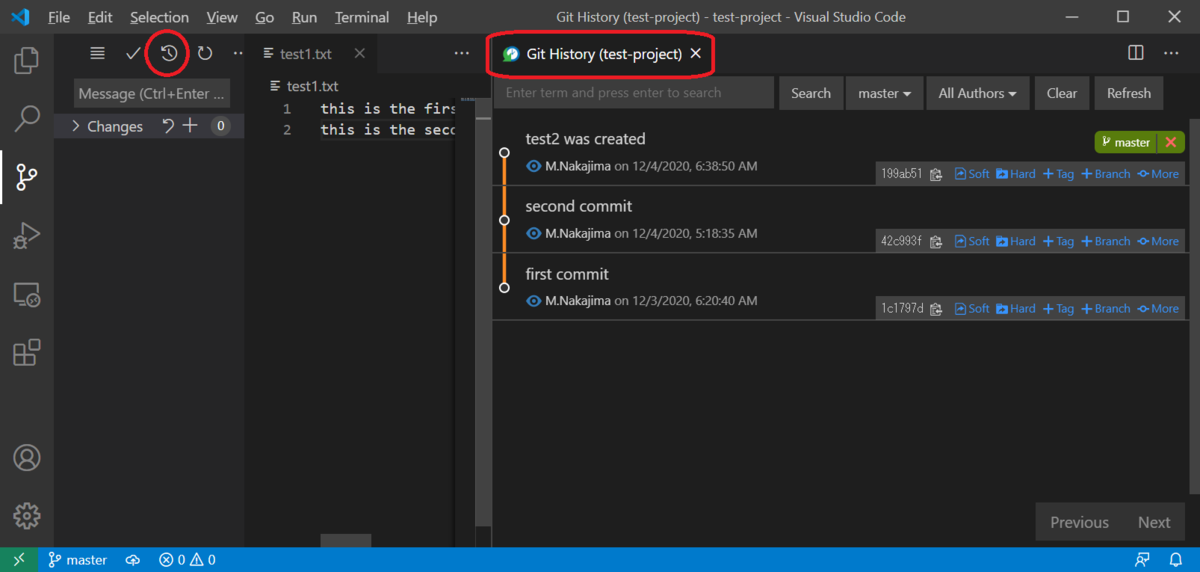
Task: Click the commit Message input box
Action: [x=152, y=94]
